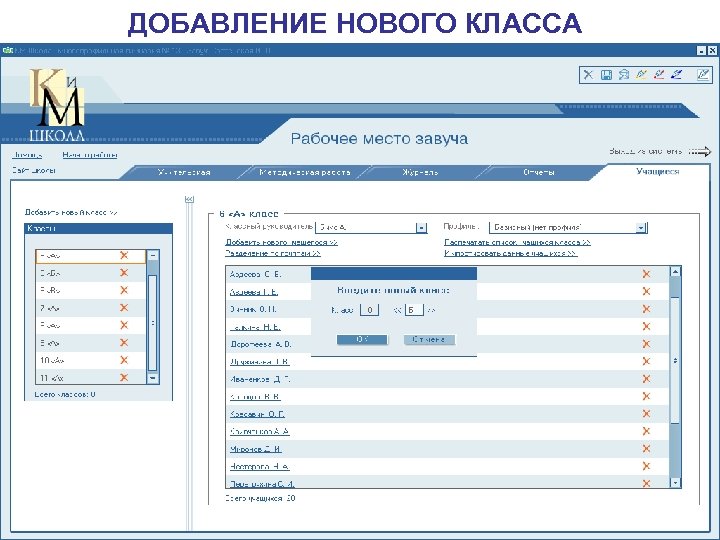Select the yellow pen toolbar icon

point(641,74)
